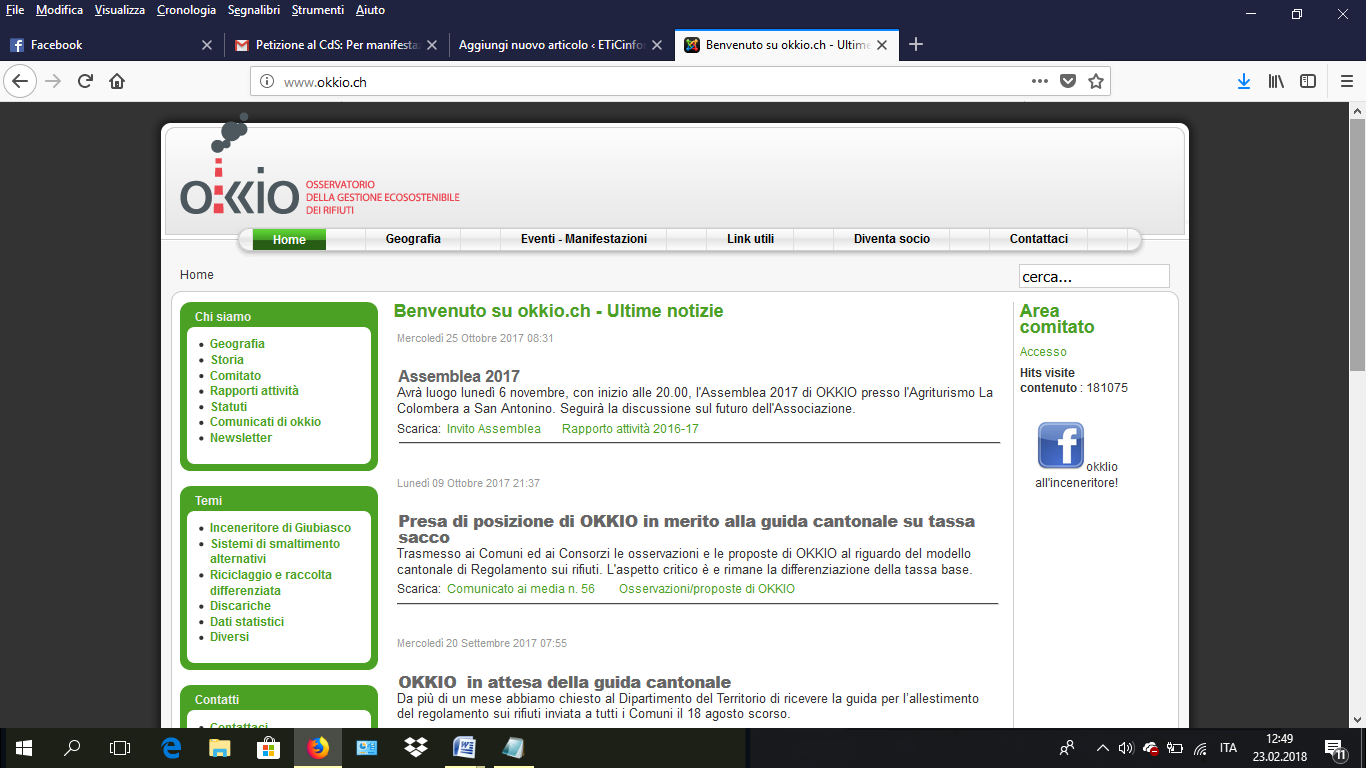
Task: Open the Visualizza menu
Action: 120,10
